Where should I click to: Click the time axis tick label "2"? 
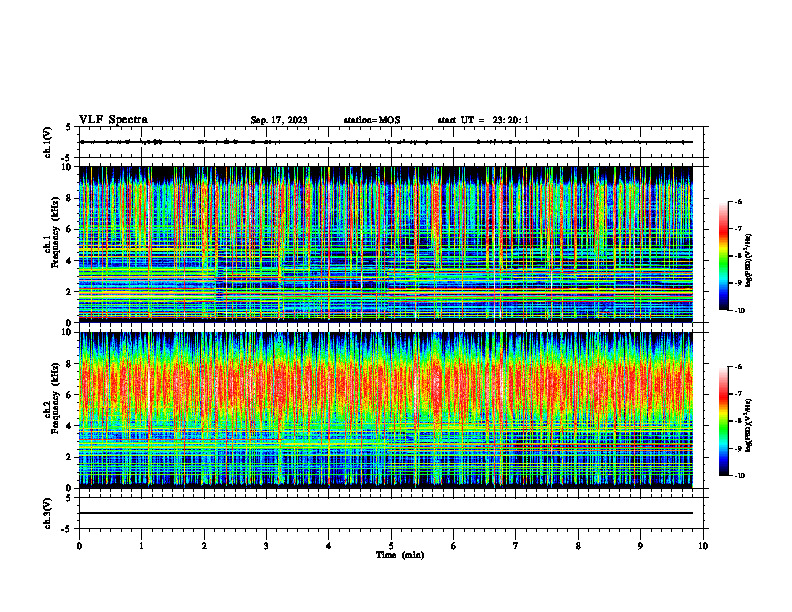pyautogui.click(x=204, y=546)
